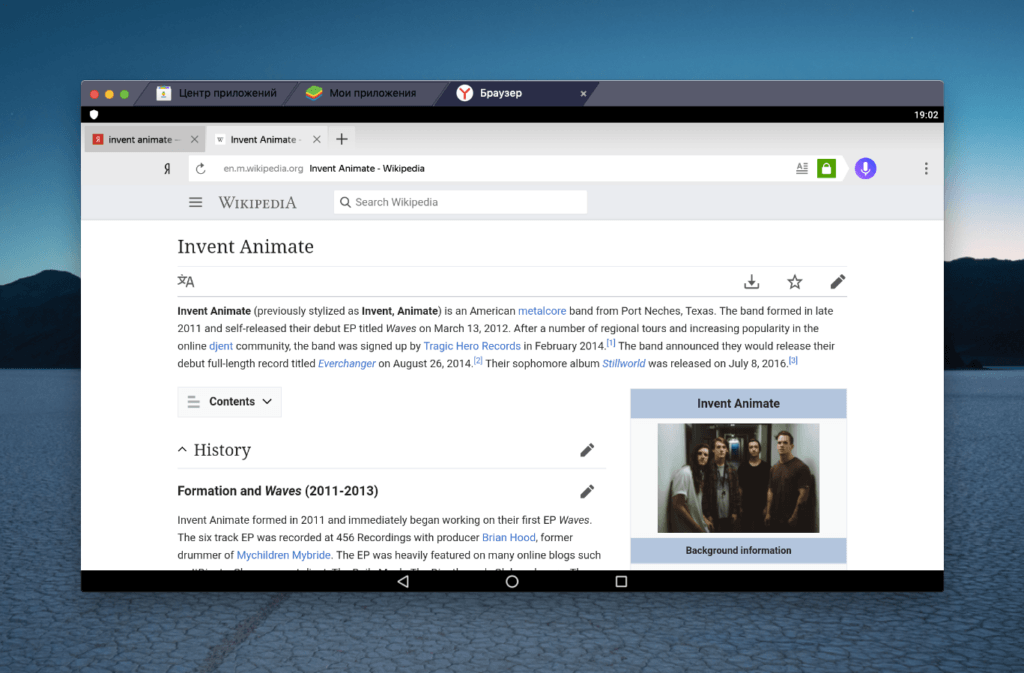Open the Everchanger album link
The image size is (1024, 673).
(347, 364)
